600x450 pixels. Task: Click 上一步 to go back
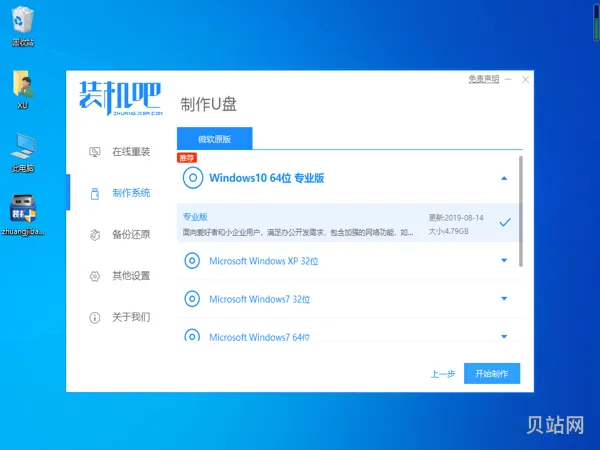click(443, 374)
